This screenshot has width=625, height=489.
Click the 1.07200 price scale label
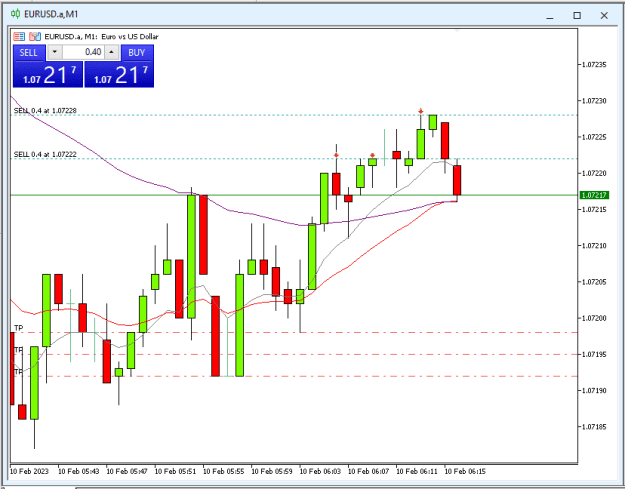(x=594, y=318)
